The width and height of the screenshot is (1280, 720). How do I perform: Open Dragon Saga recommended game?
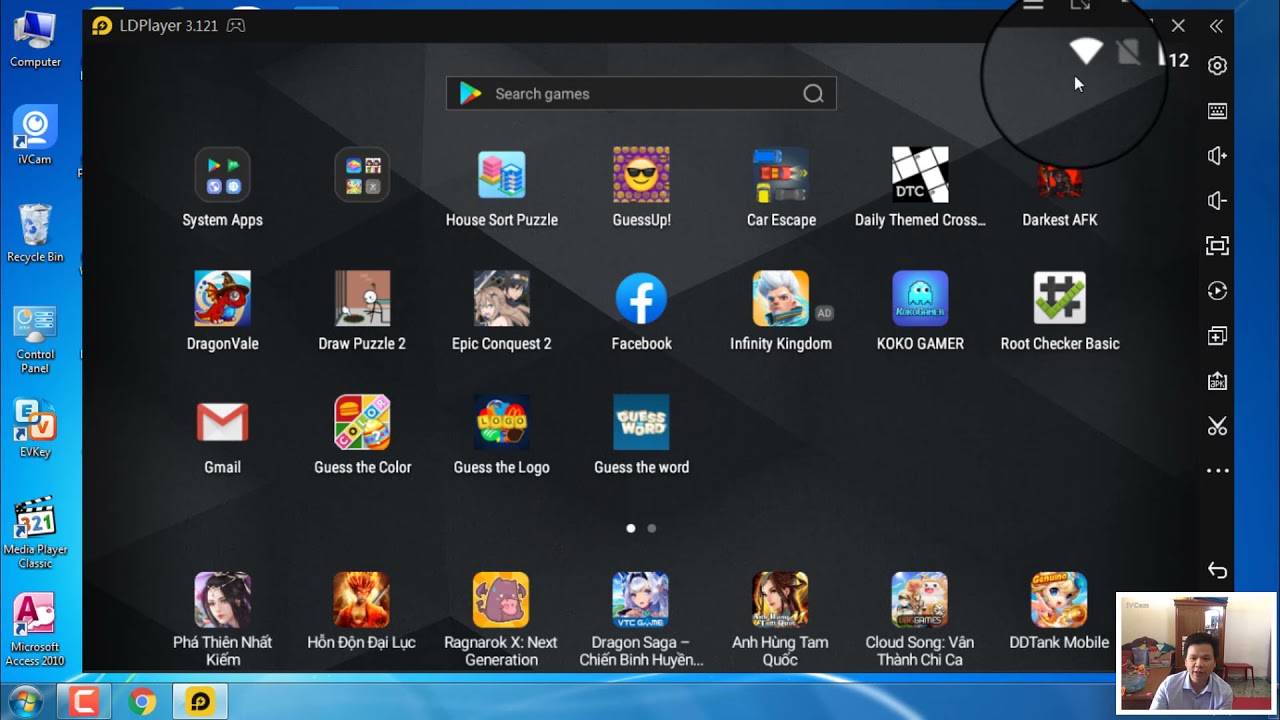click(x=641, y=599)
